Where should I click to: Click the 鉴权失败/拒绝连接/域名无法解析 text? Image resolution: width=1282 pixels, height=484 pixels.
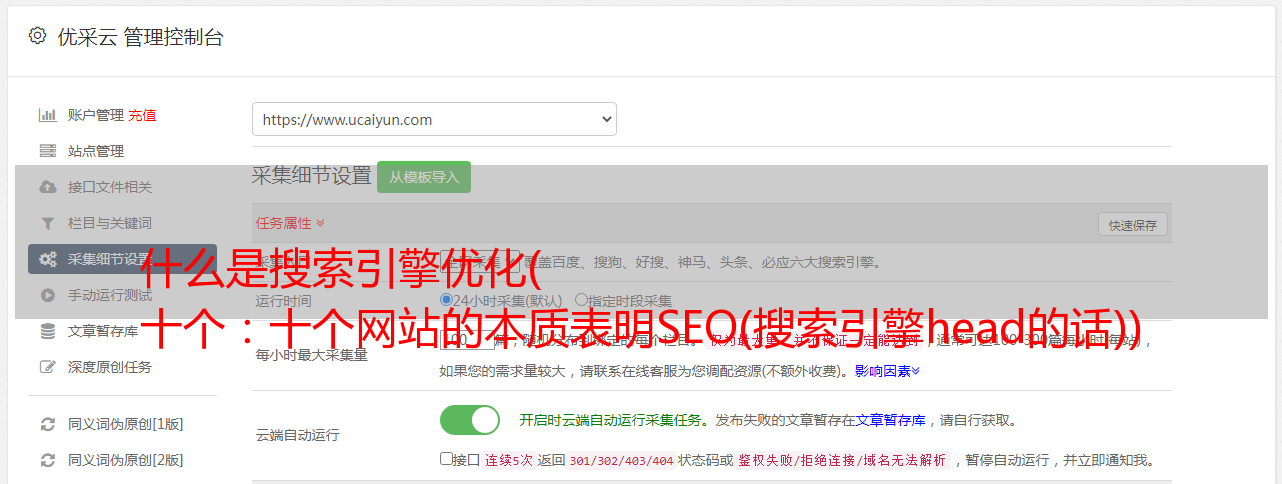[x=842, y=461]
